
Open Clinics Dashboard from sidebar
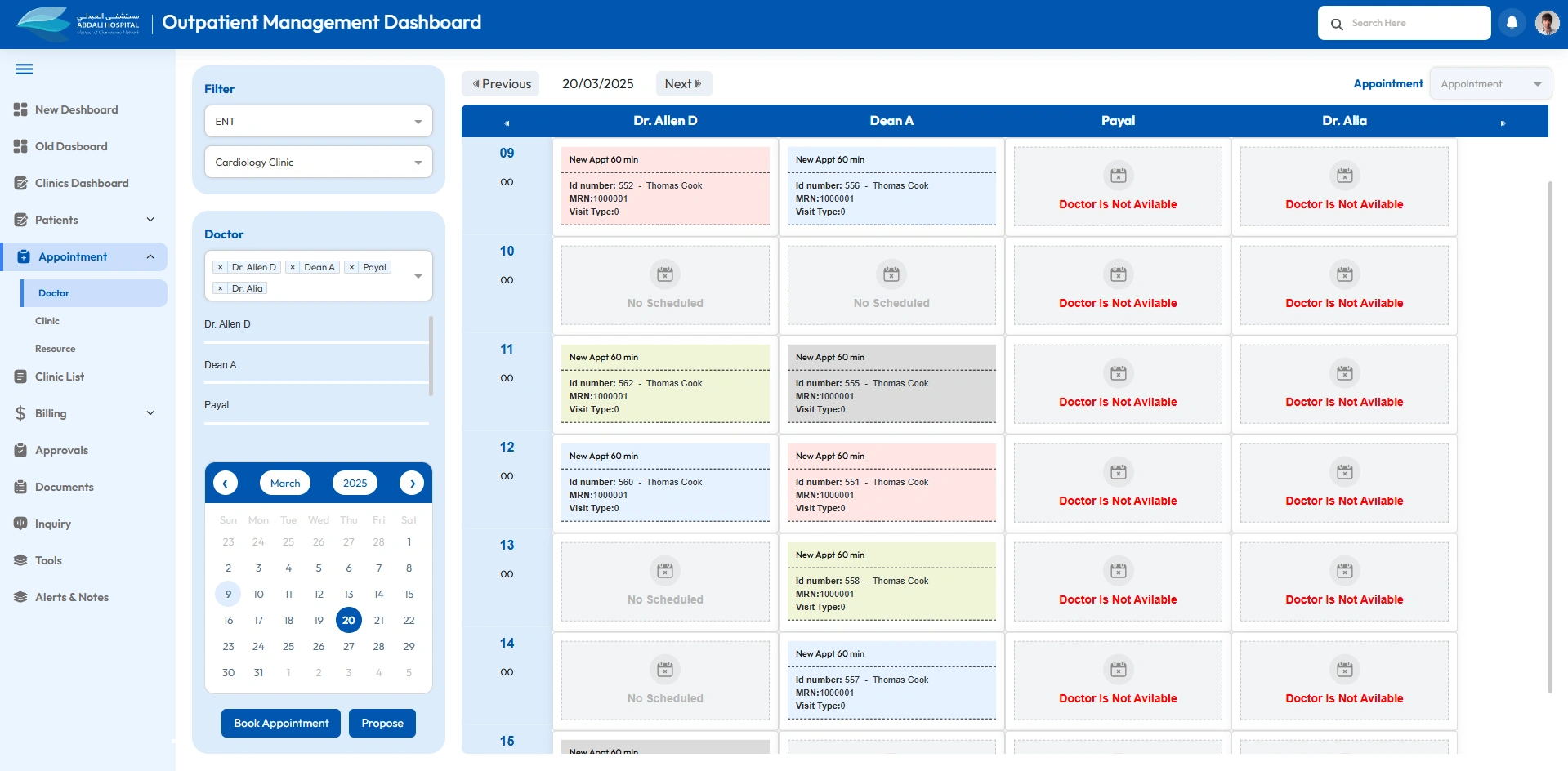[82, 183]
